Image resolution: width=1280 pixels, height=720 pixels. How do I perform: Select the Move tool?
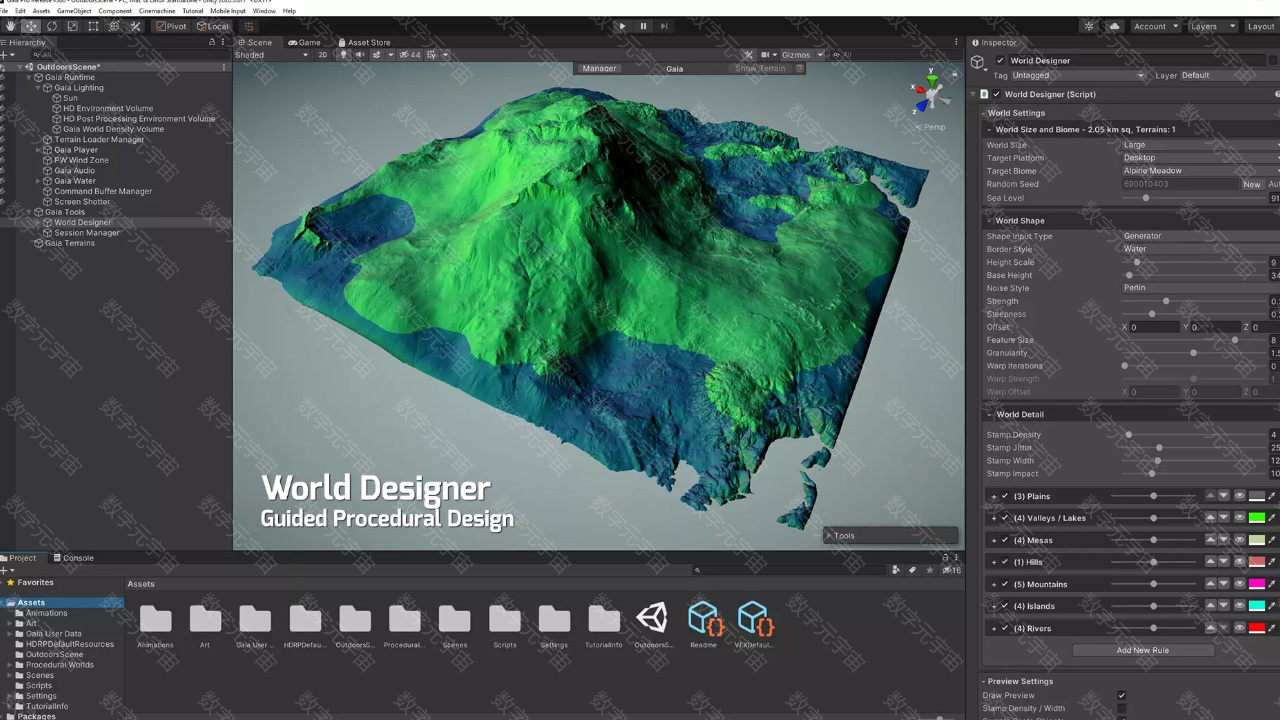[x=31, y=26]
